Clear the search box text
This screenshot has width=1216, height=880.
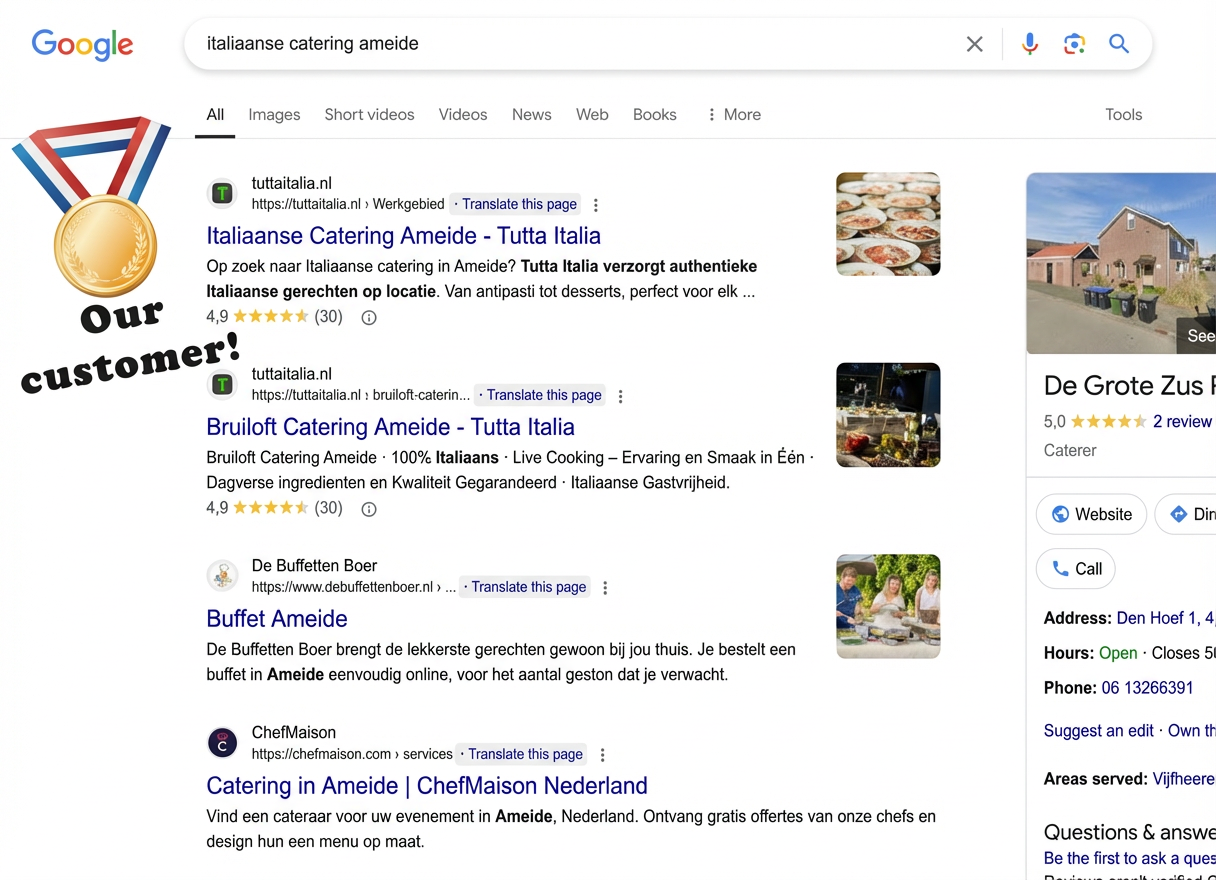coord(974,44)
